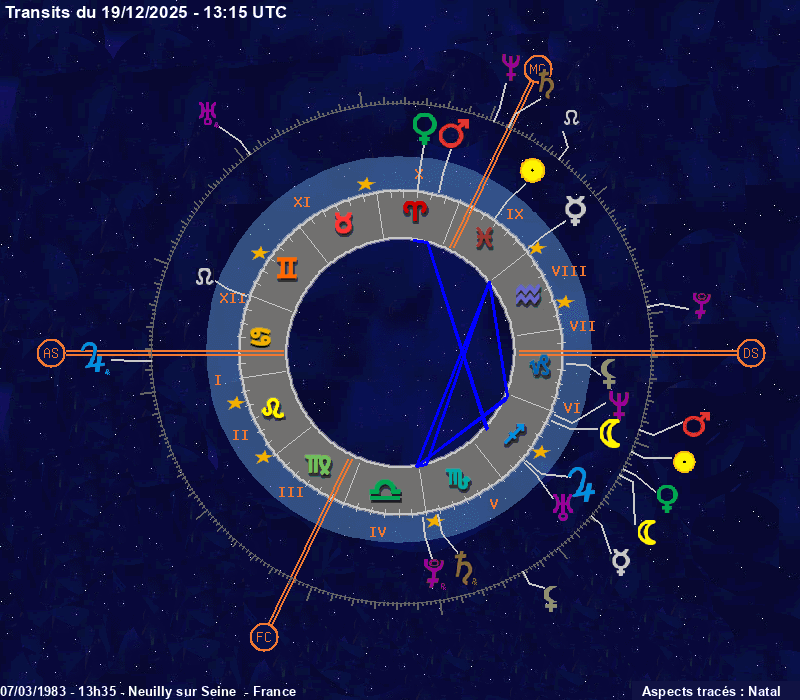Click the Taurus sign in zodiac ring
This screenshot has width=800, height=700.
click(x=343, y=224)
